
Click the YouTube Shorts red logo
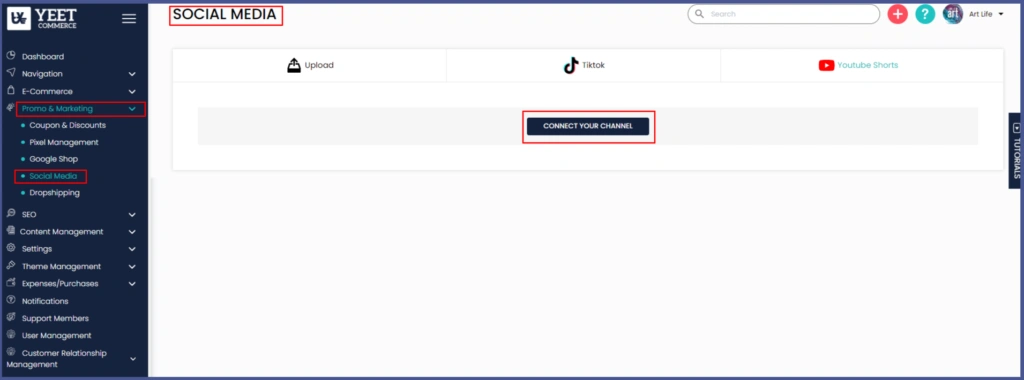coord(826,65)
